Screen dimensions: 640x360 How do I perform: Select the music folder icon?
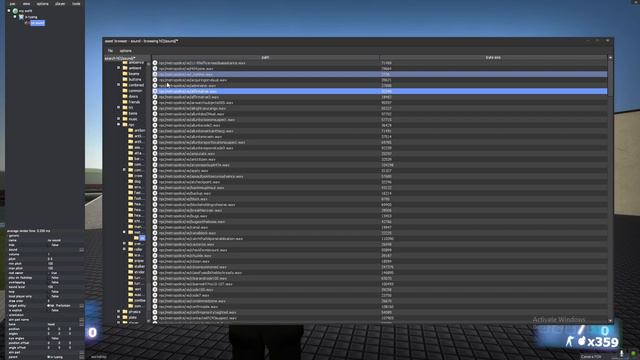coord(125,119)
